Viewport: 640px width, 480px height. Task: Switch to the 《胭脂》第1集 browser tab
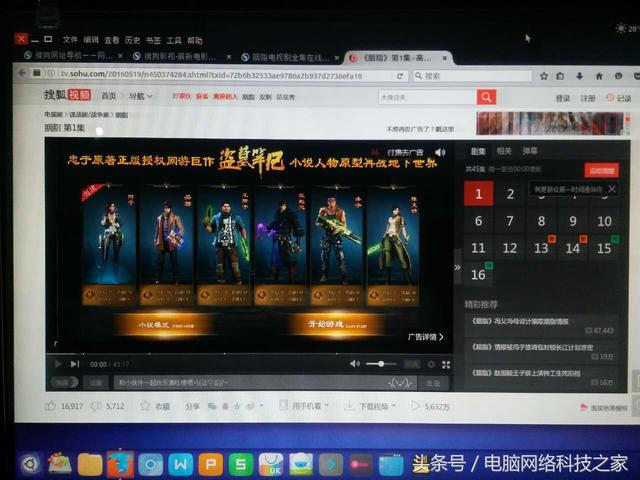point(398,58)
